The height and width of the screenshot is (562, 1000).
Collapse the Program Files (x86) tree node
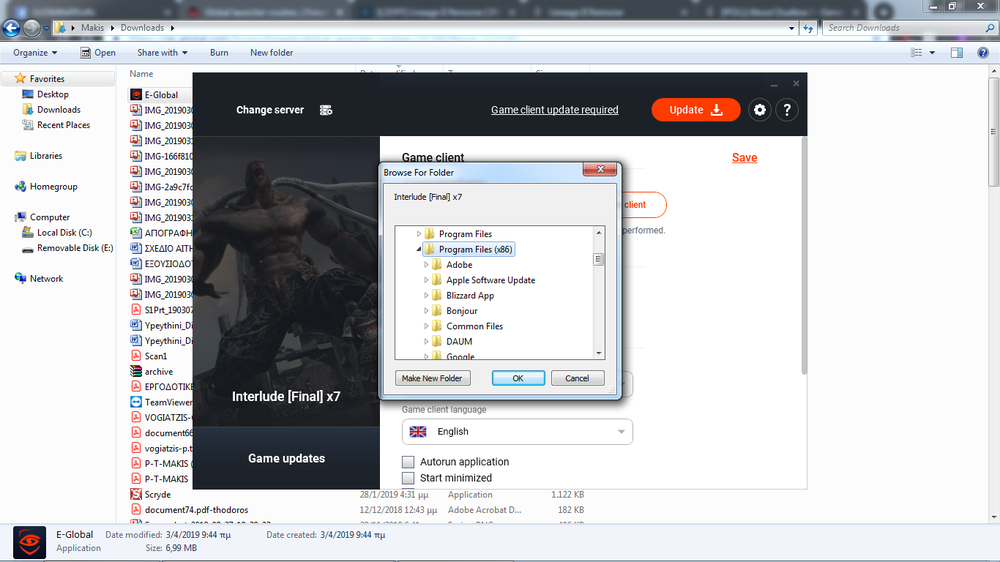tap(418, 249)
